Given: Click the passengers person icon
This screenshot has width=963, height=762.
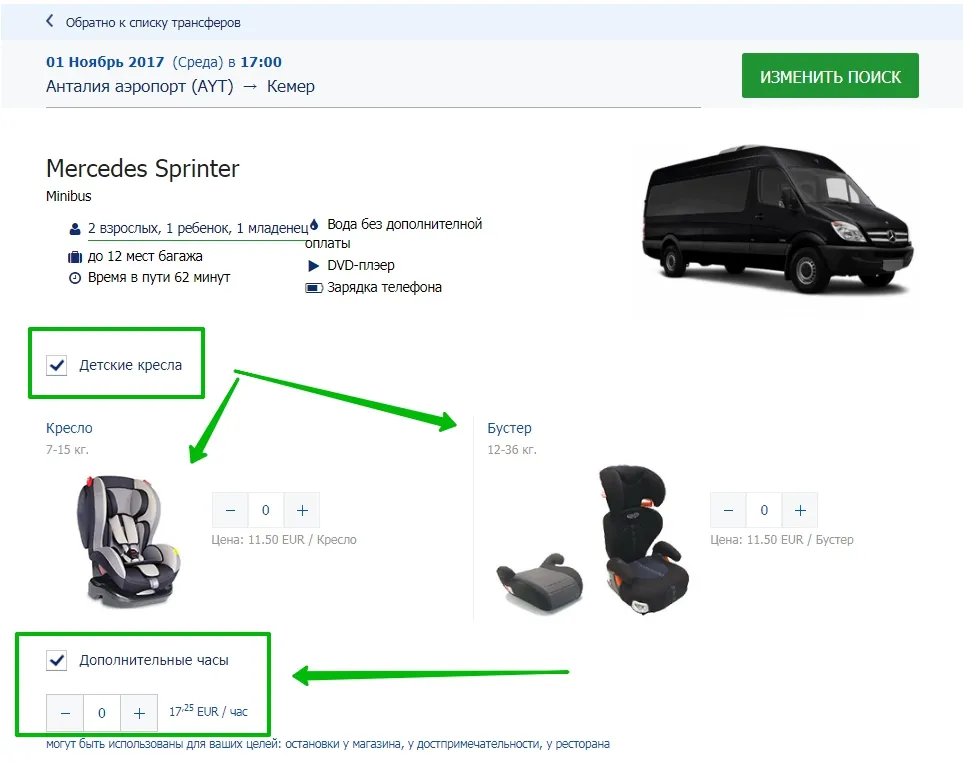Looking at the screenshot, I should [74, 229].
